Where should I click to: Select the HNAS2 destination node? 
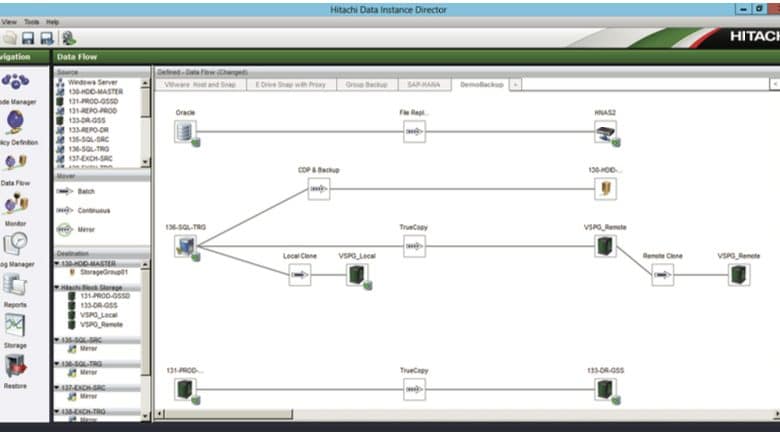tap(605, 132)
